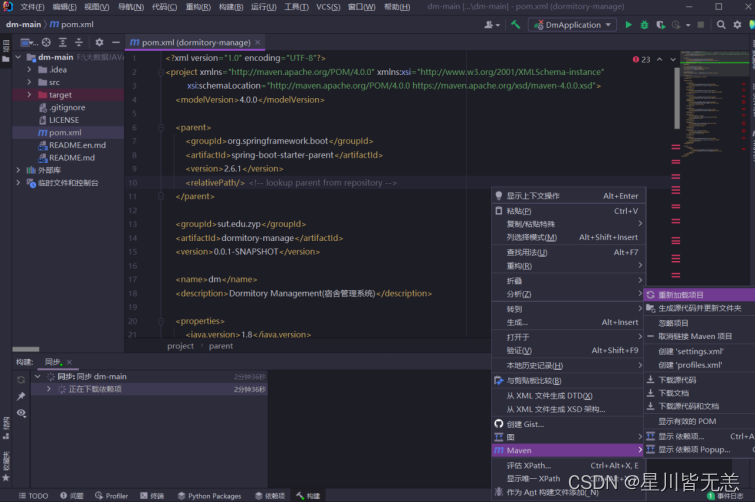This screenshot has height=502, width=756.
Task: Click editor vertical scrollbar thumb
Action: pos(677,99)
